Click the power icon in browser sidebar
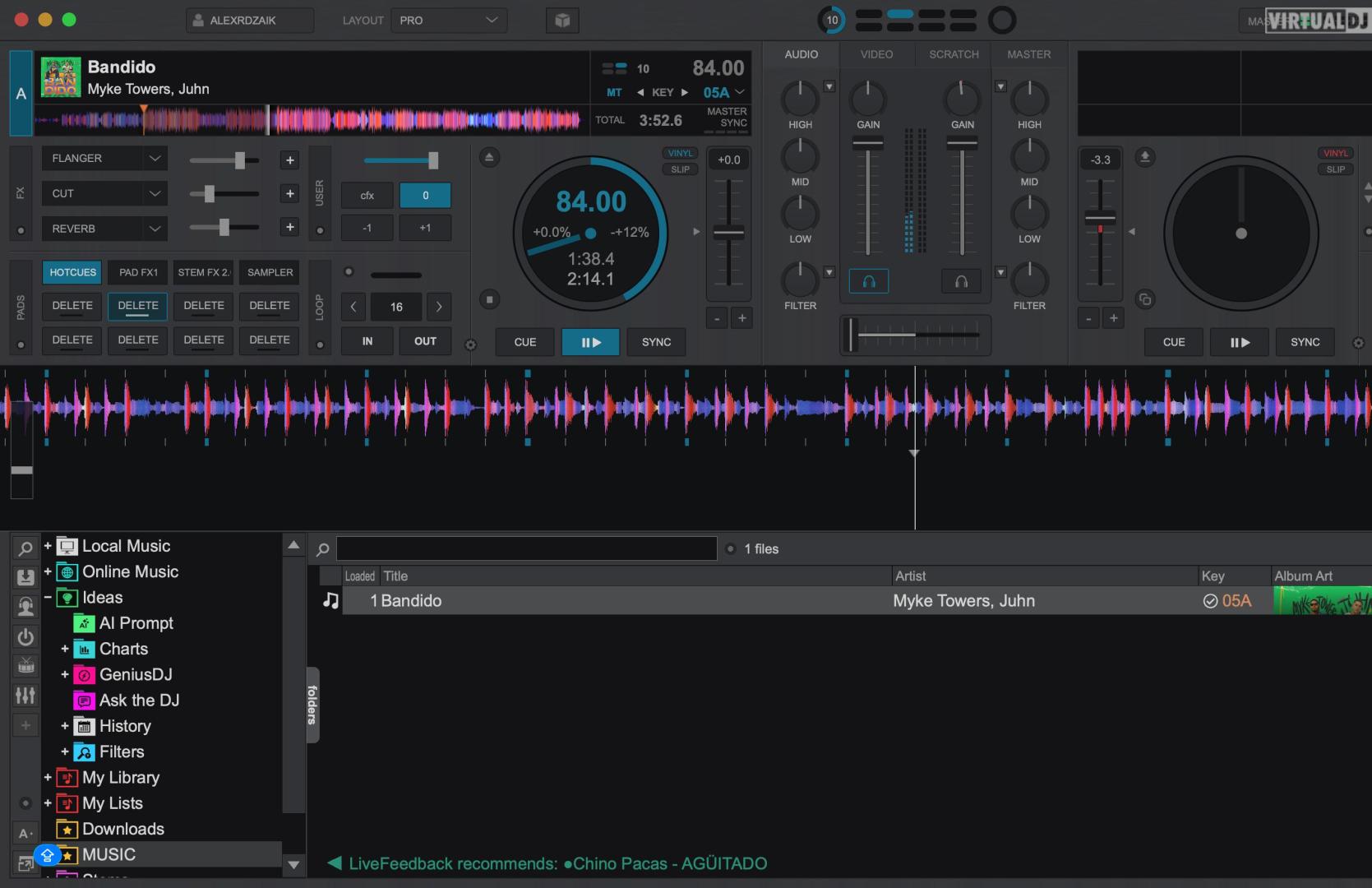Viewport: 1372px width, 888px height. pos(25,636)
